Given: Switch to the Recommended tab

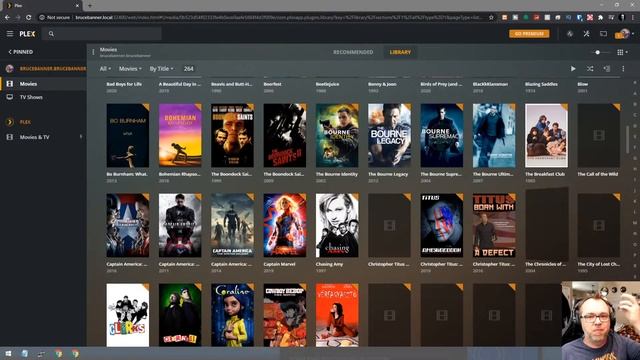Looking at the screenshot, I should pyautogui.click(x=353, y=52).
